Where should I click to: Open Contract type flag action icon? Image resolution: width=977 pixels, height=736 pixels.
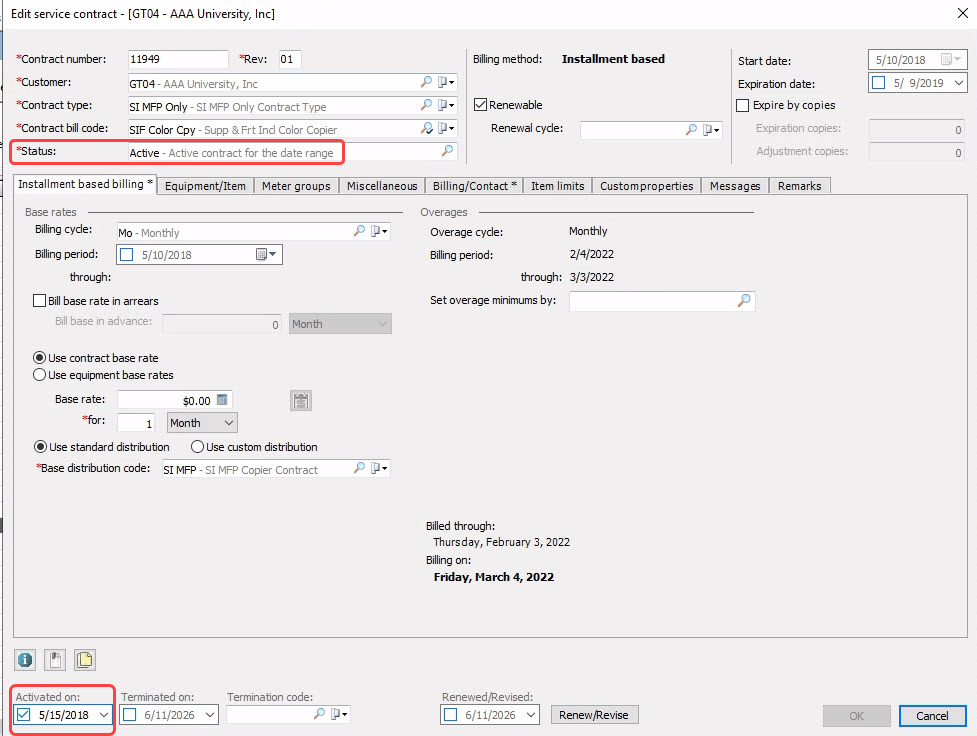coord(446,105)
